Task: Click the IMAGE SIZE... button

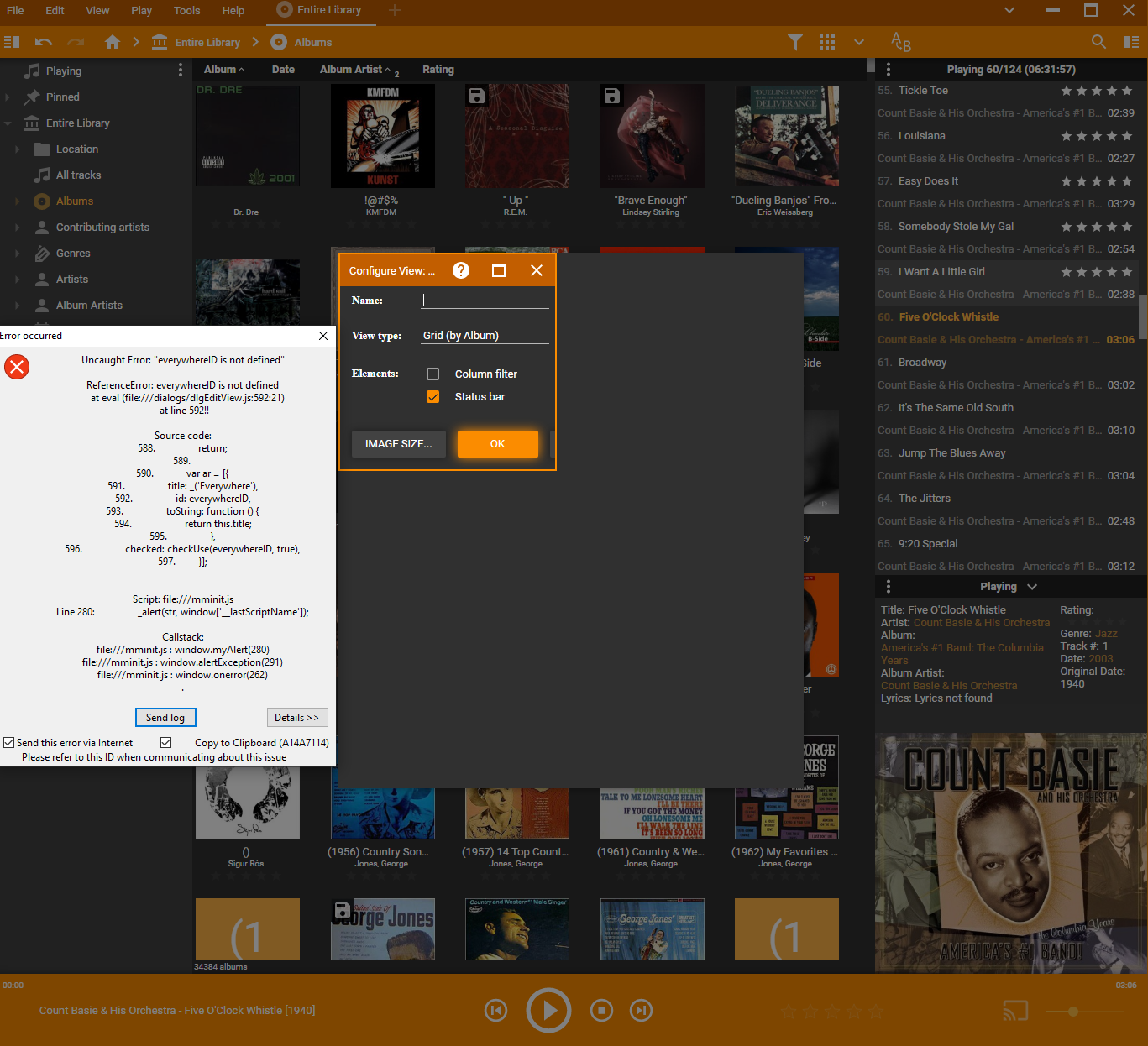Action: coord(398,444)
